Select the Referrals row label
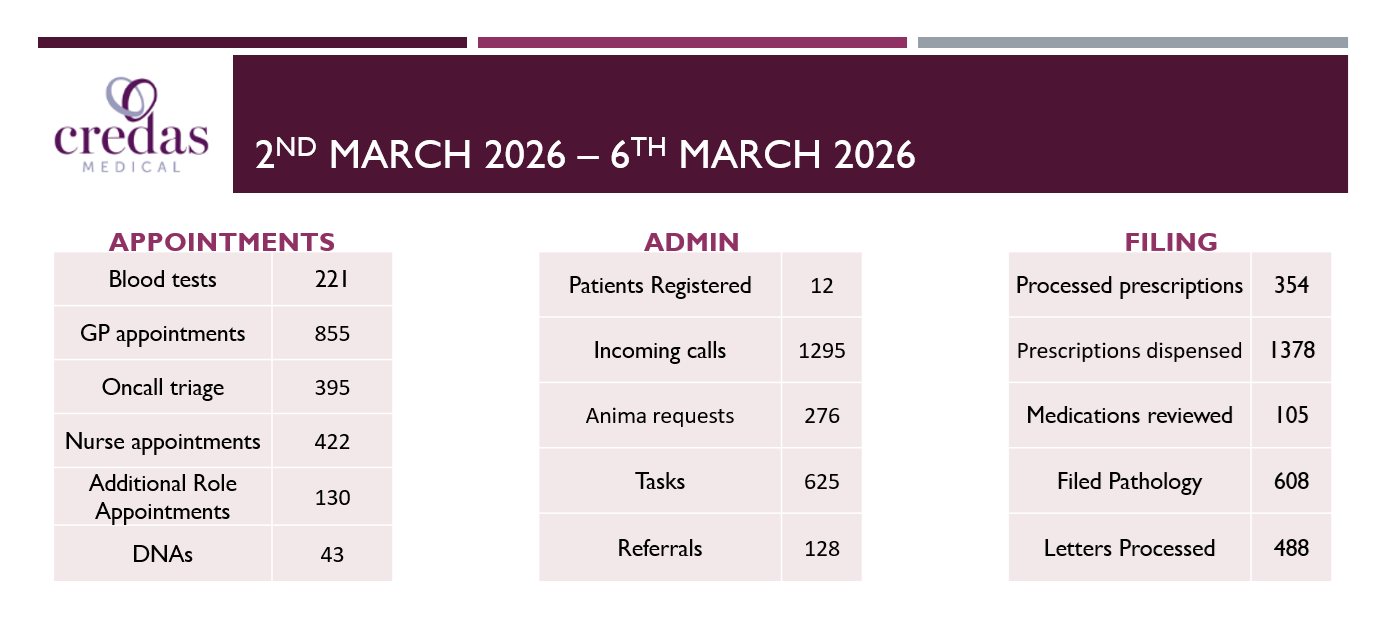 [660, 548]
